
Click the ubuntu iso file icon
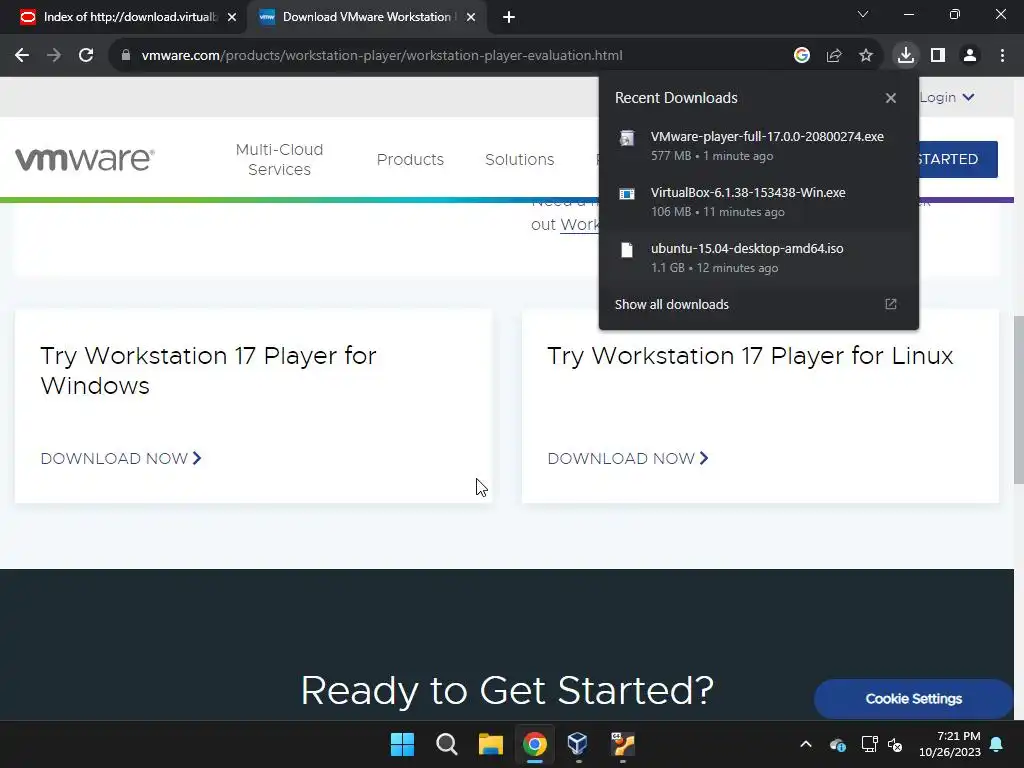(627, 250)
